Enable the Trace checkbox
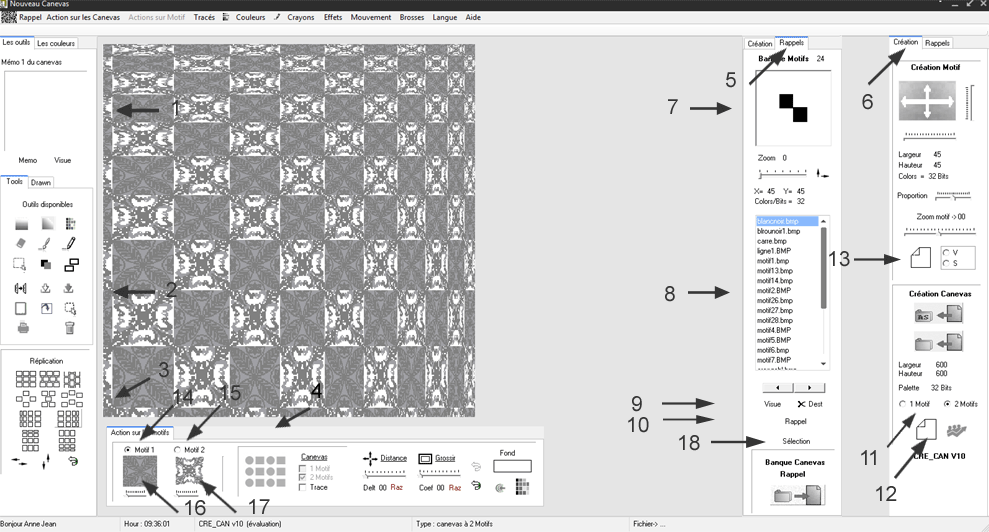989x532 pixels. [303, 487]
